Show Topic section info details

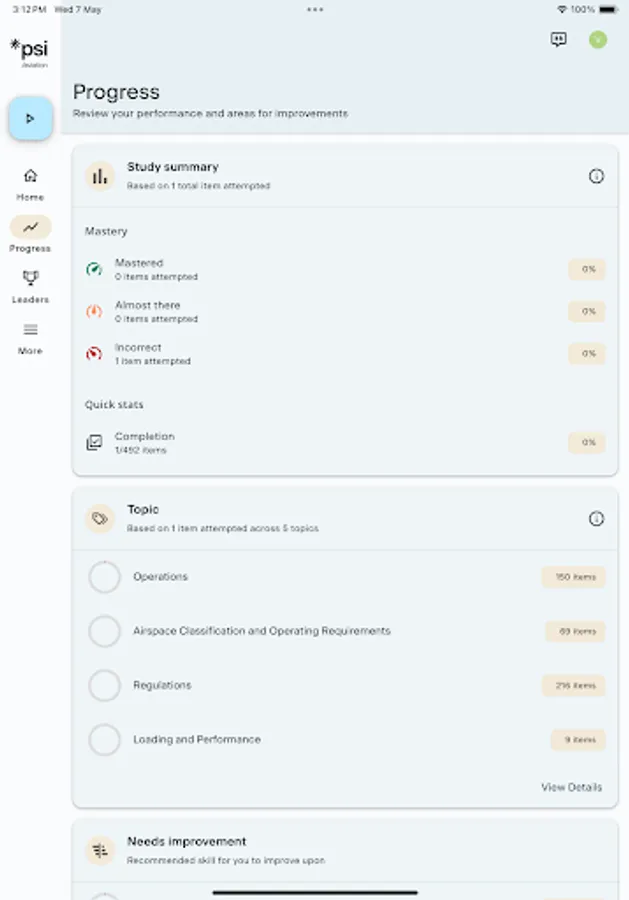[x=596, y=518]
